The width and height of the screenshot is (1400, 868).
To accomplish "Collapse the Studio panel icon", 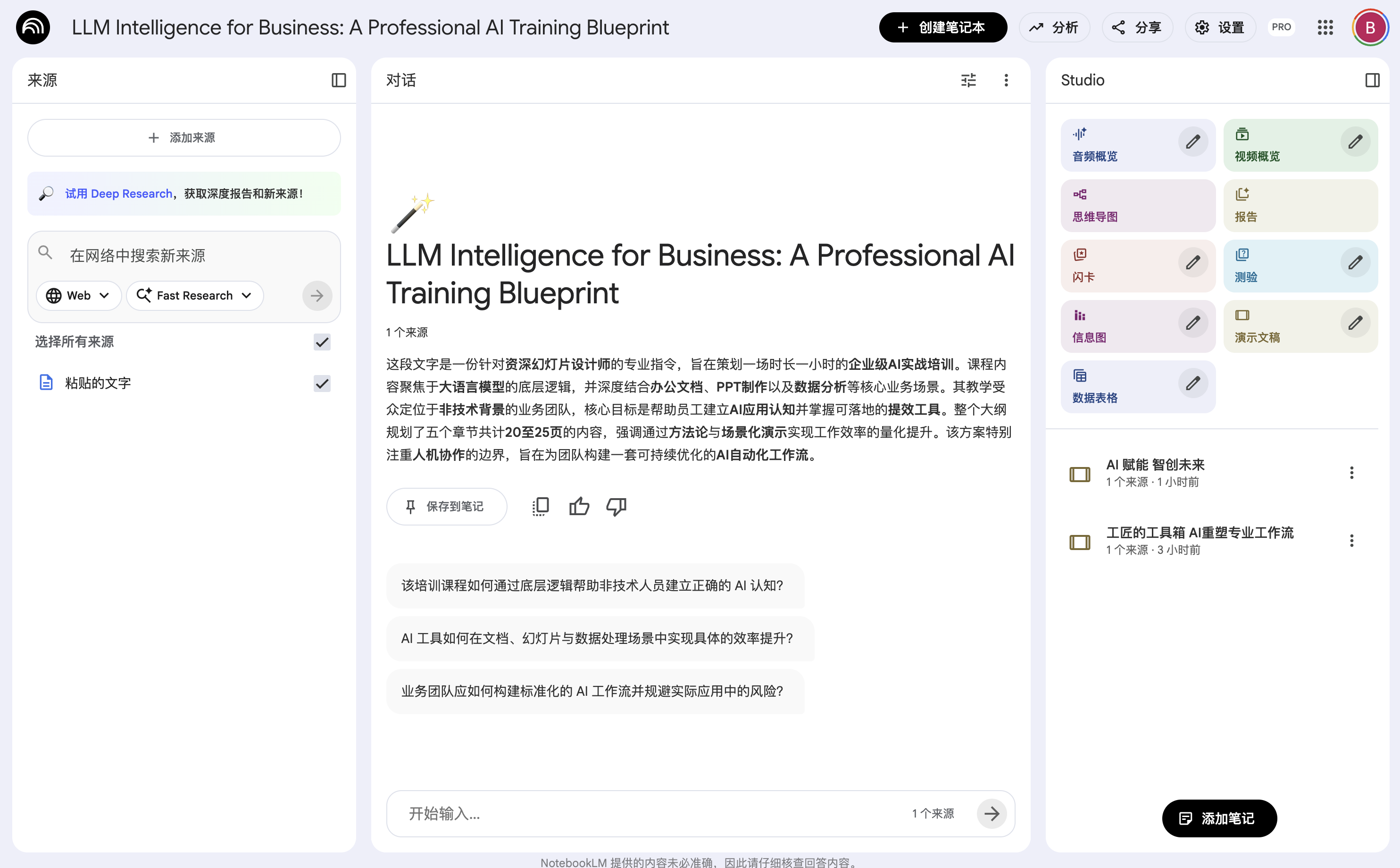I will (x=1372, y=80).
